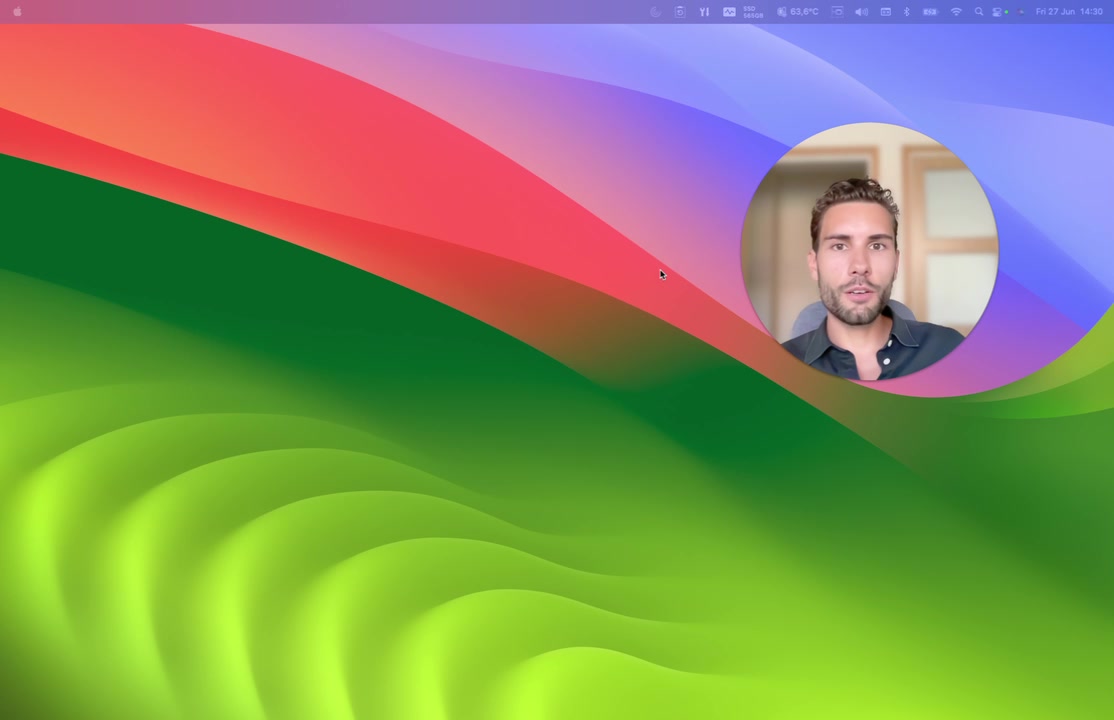This screenshot has height=720, width=1114.
Task: Open the 63,6°C temperature readout
Action: (798, 11)
